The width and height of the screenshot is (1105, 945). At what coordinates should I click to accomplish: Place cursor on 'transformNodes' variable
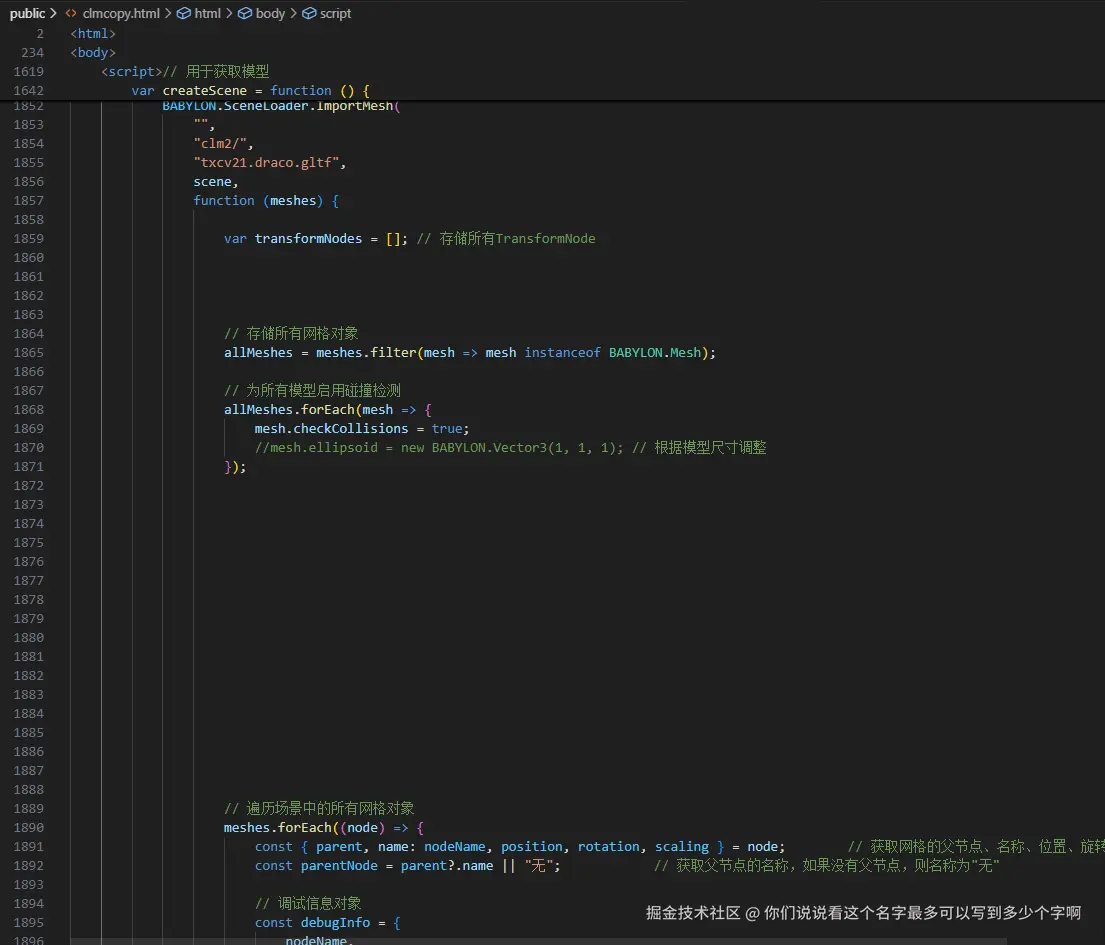[308, 238]
